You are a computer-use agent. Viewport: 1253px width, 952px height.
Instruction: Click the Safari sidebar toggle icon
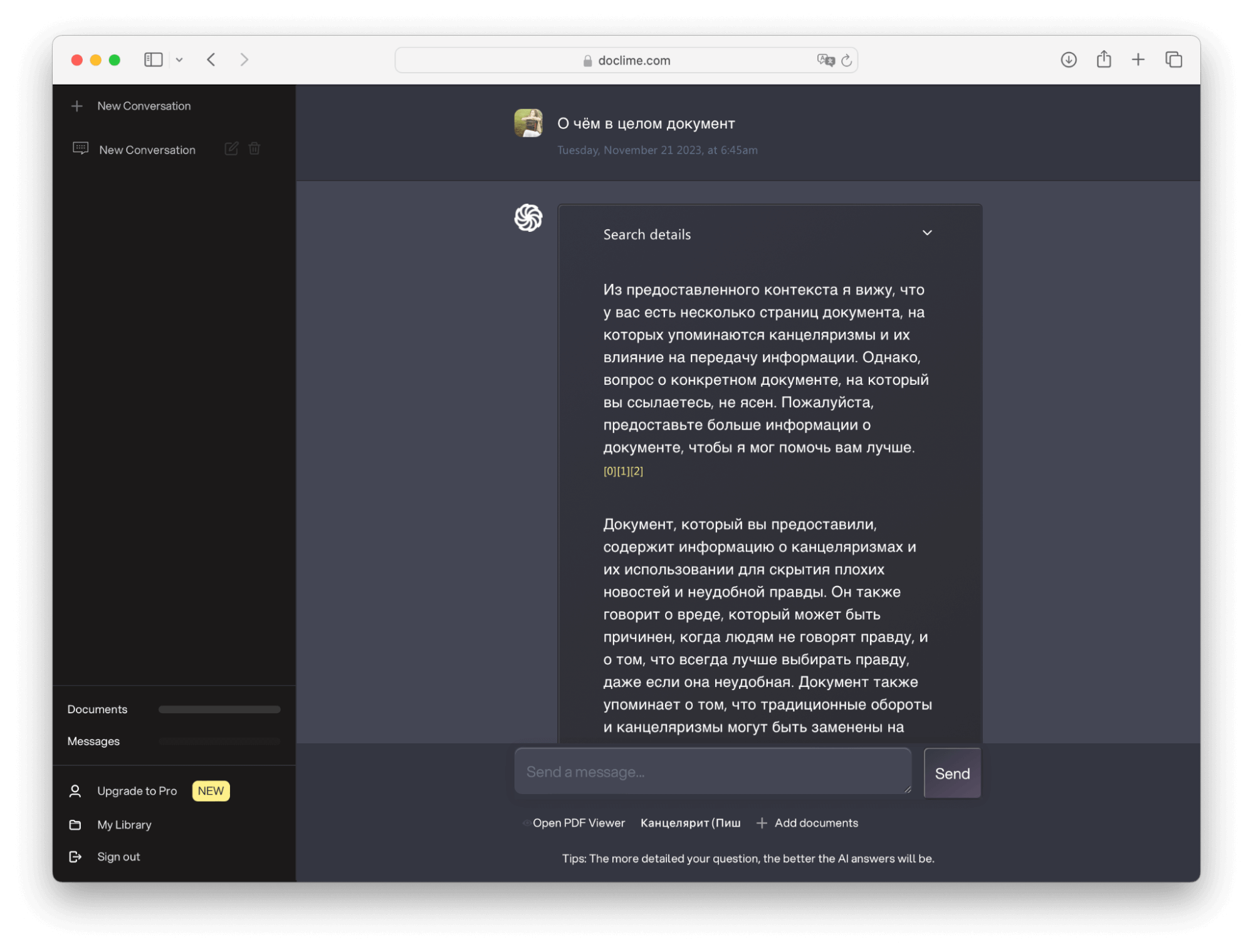pos(153,60)
